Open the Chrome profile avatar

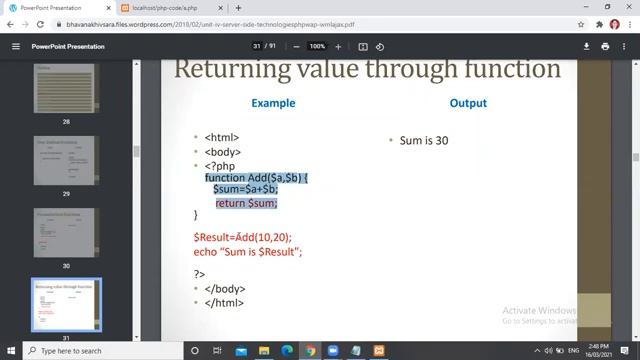(615, 24)
